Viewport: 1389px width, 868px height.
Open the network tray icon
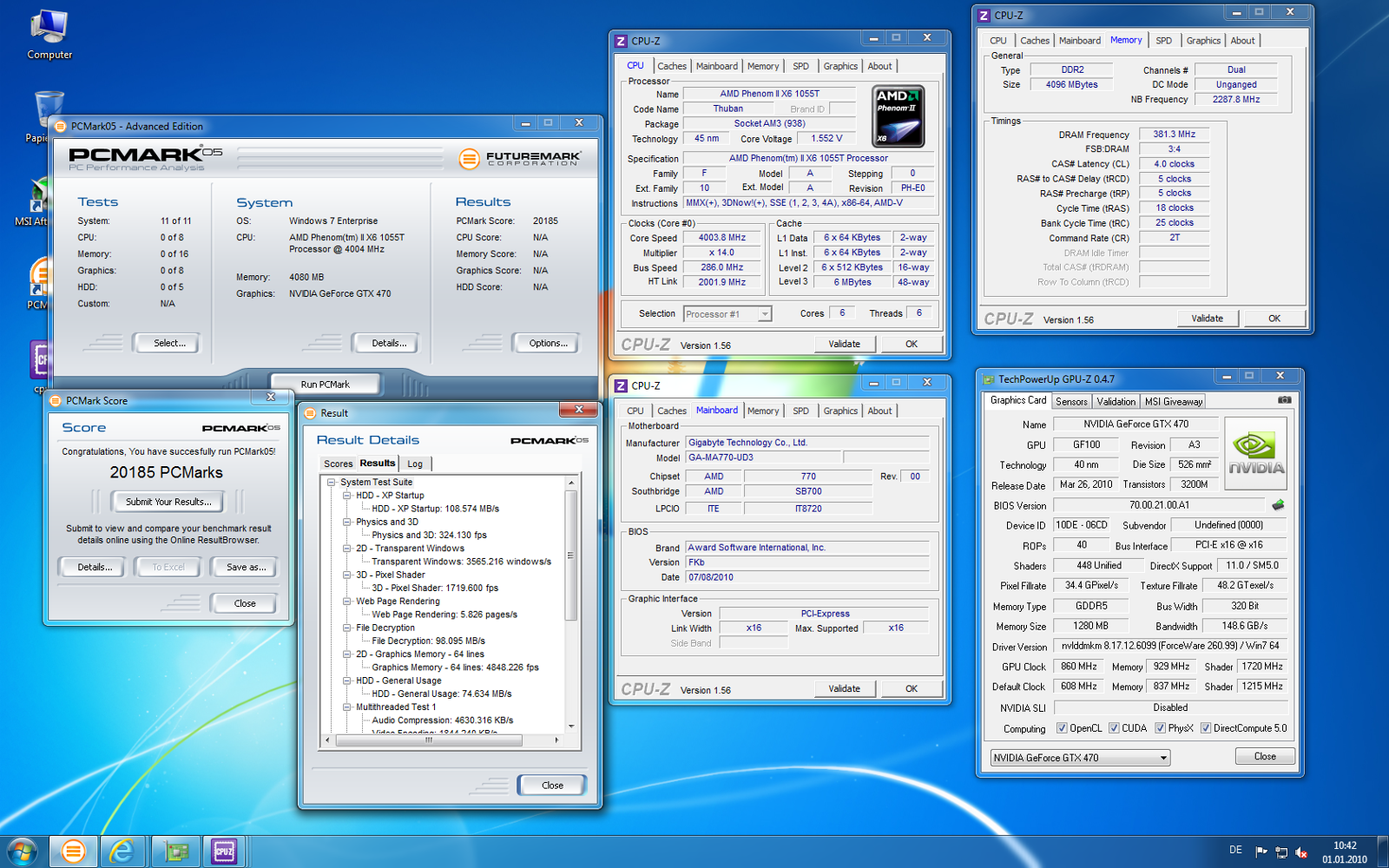pyautogui.click(x=1281, y=852)
